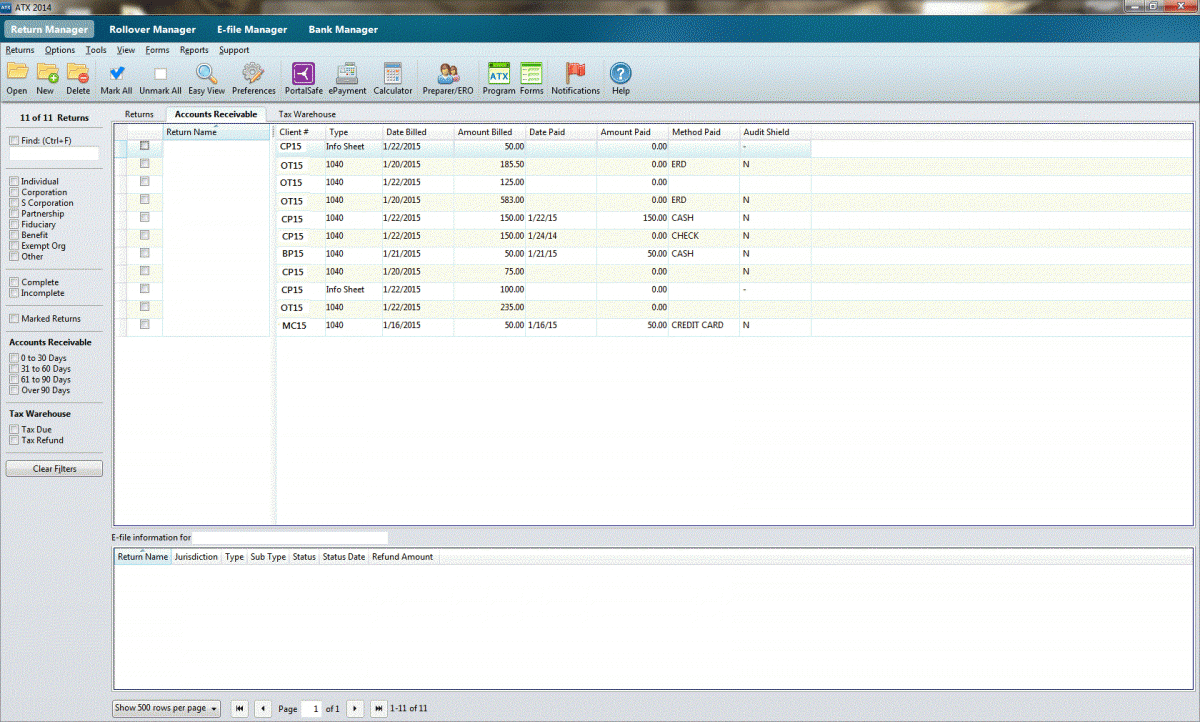Click the Return Manager button

tap(50, 29)
